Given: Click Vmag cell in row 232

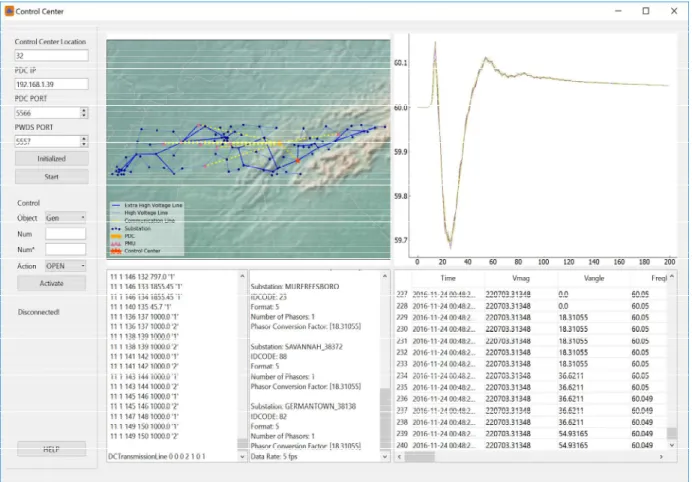Looking at the screenshot, I should tap(521, 352).
